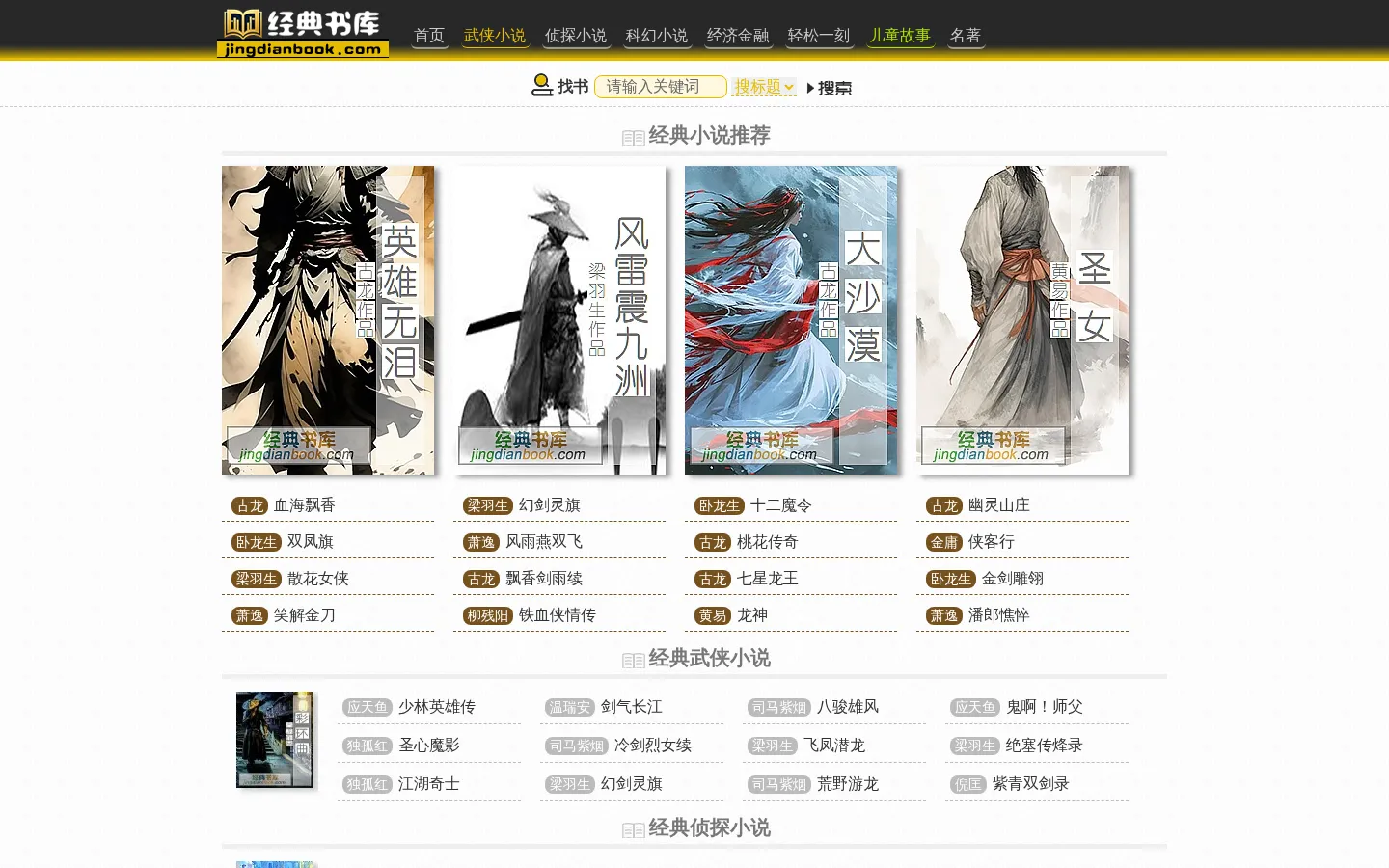1389x868 pixels.
Task: Open the 大沙漠 book cover
Action: [x=791, y=320]
